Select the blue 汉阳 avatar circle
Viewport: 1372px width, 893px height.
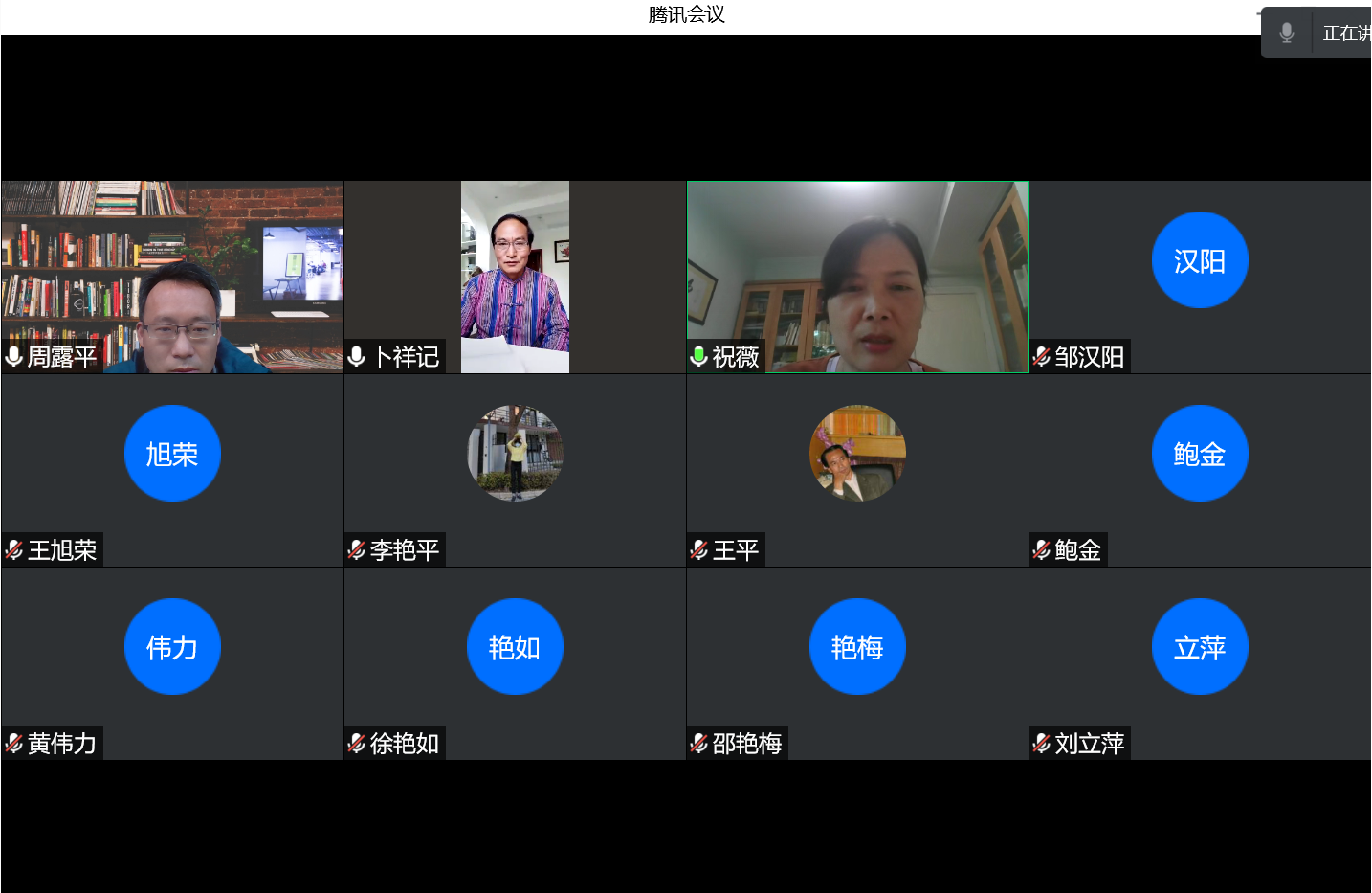[x=1200, y=260]
